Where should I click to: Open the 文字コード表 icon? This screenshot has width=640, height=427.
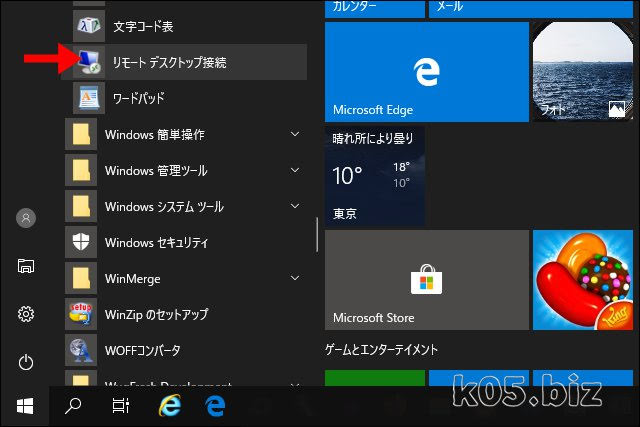coord(89,26)
